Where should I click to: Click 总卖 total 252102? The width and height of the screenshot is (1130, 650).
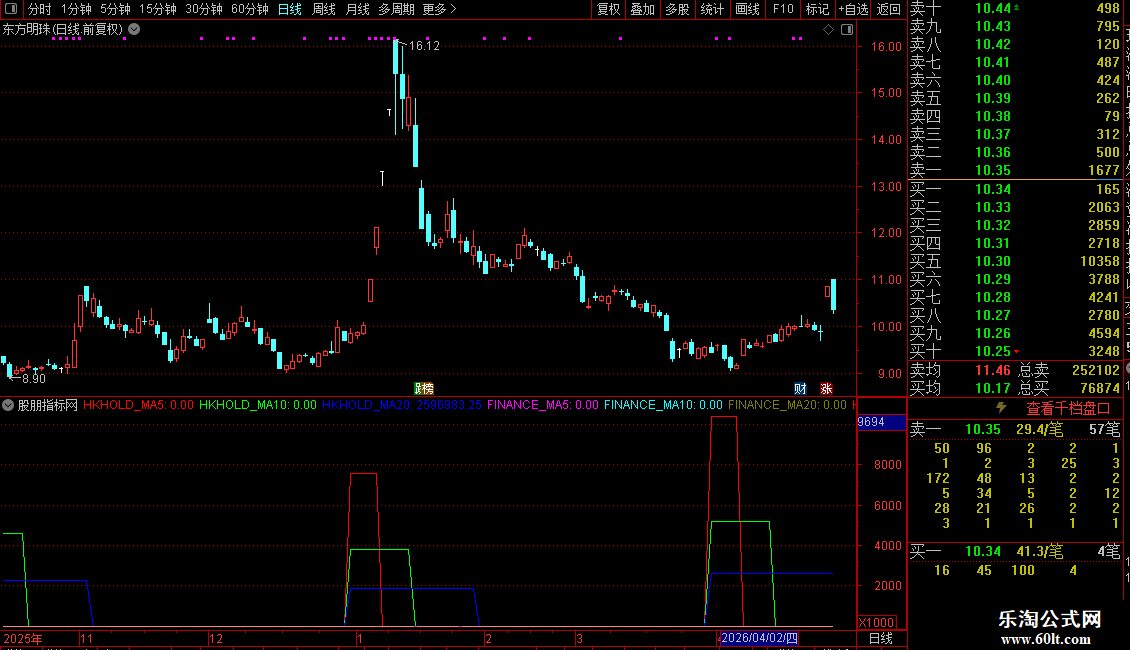coord(1096,370)
